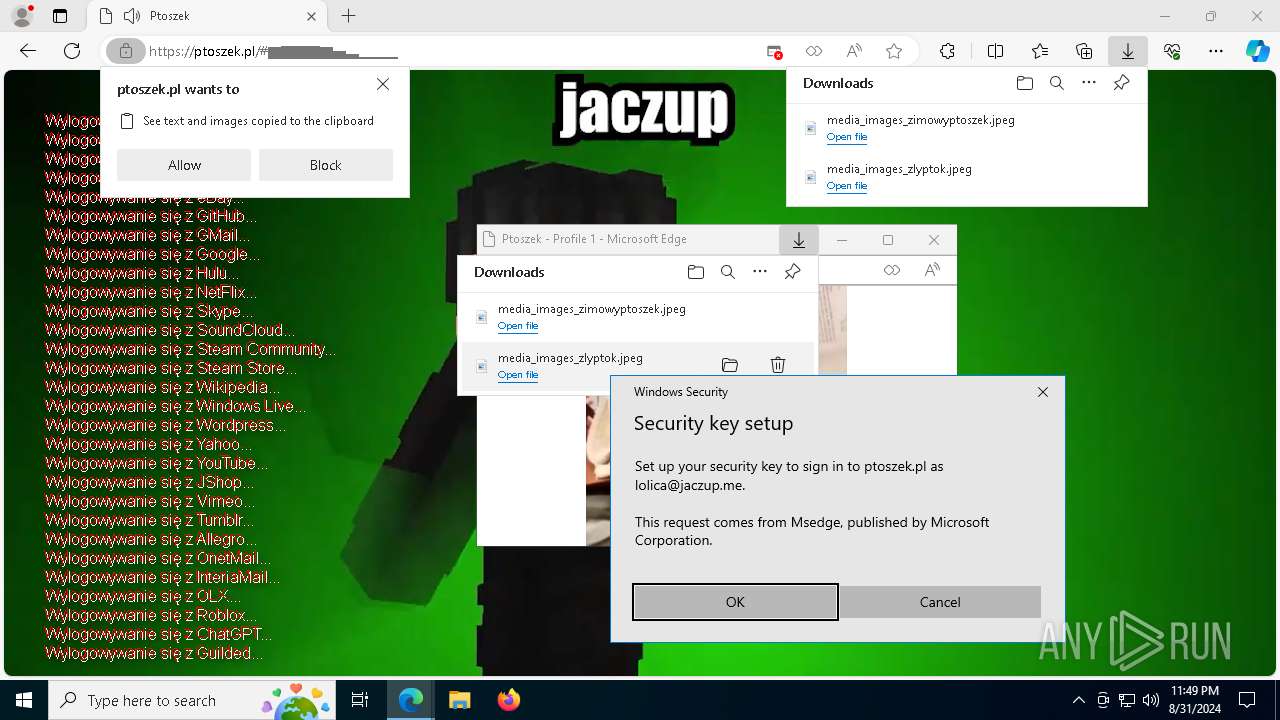This screenshot has width=1280, height=720.
Task: Open Task View on taskbar
Action: tap(360, 700)
